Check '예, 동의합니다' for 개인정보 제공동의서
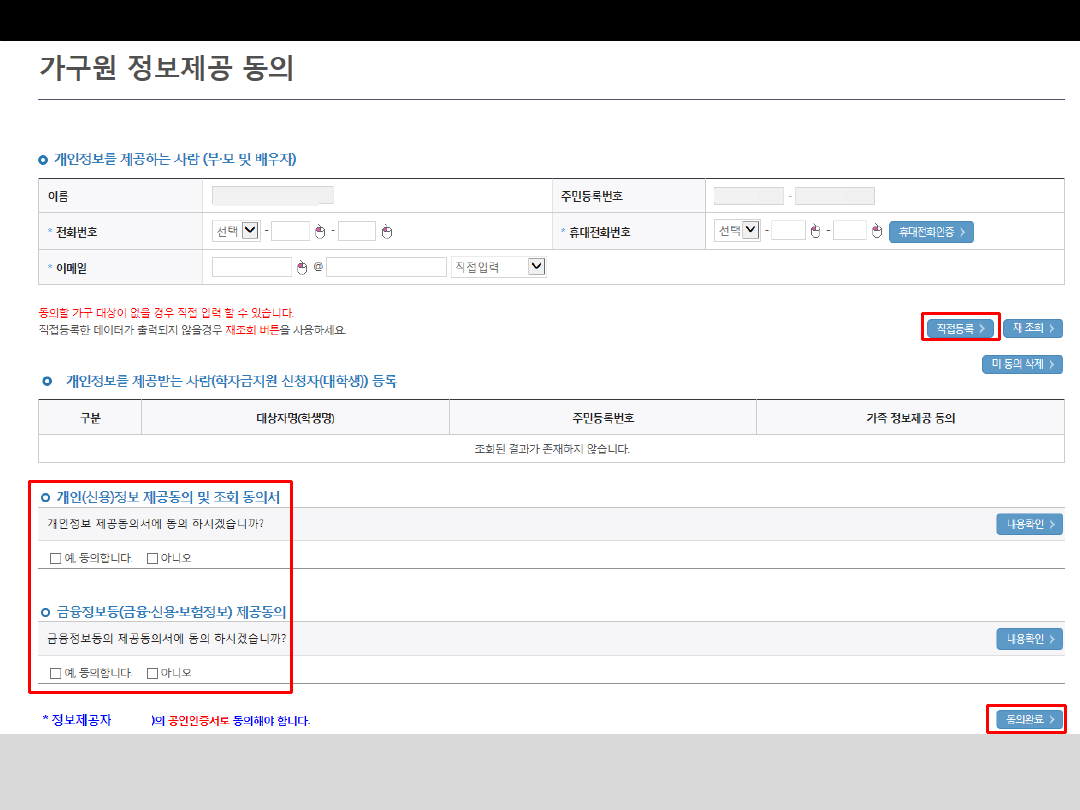Viewport: 1080px width, 810px height. (x=56, y=558)
